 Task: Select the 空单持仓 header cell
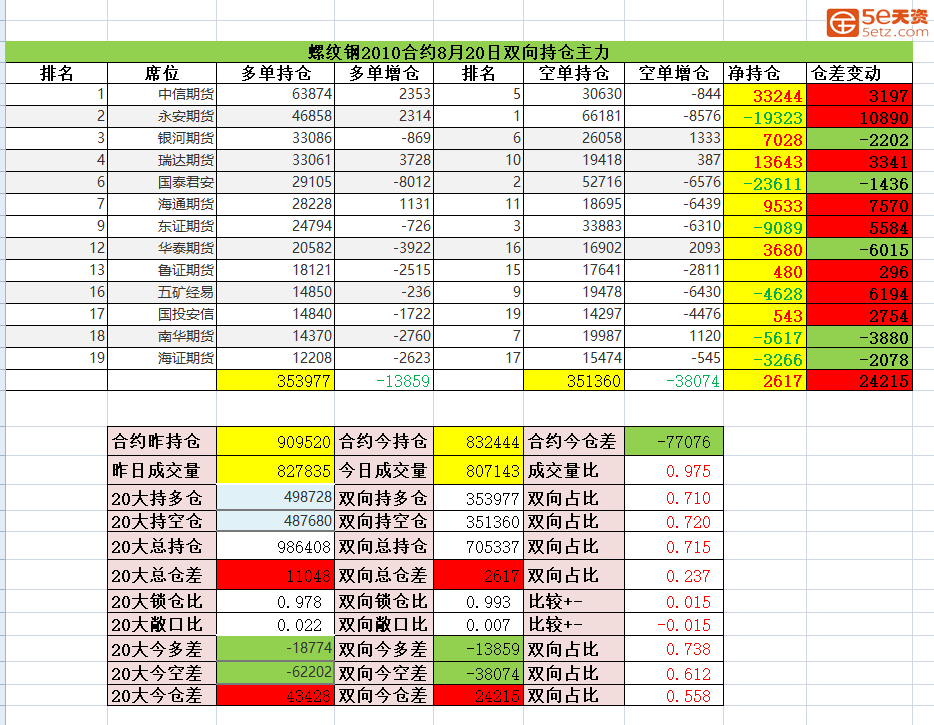click(x=574, y=73)
